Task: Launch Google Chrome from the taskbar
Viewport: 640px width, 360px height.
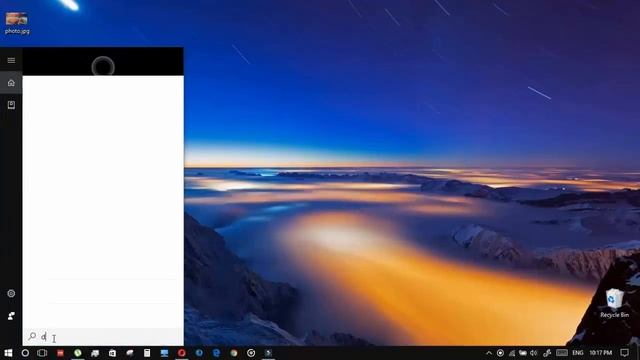Action: pyautogui.click(x=233, y=353)
